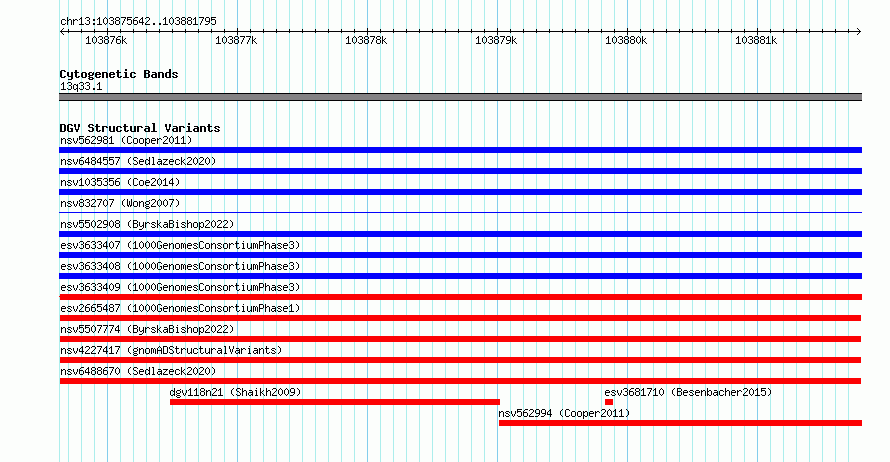Click the nsv1035356 (Coe2014) label
The width and height of the screenshot is (890, 462).
tap(120, 182)
